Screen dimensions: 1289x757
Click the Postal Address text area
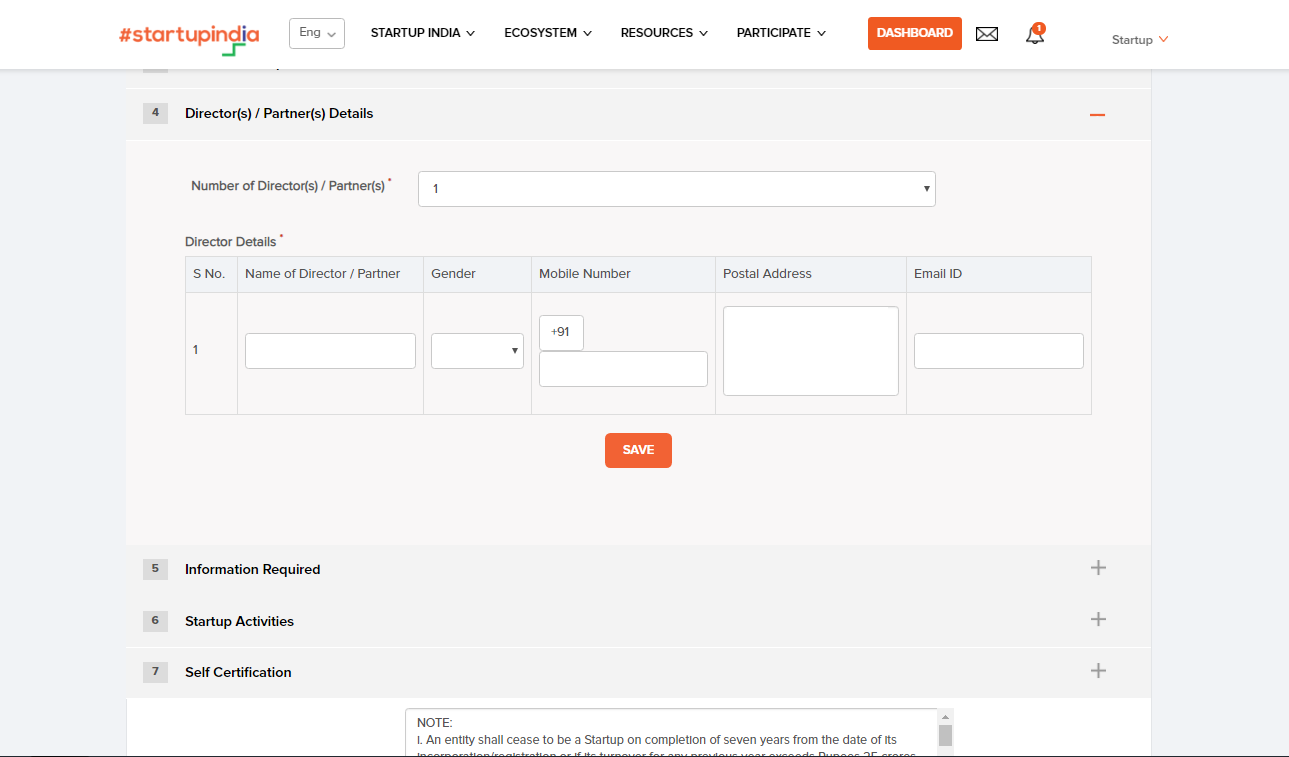pos(810,350)
